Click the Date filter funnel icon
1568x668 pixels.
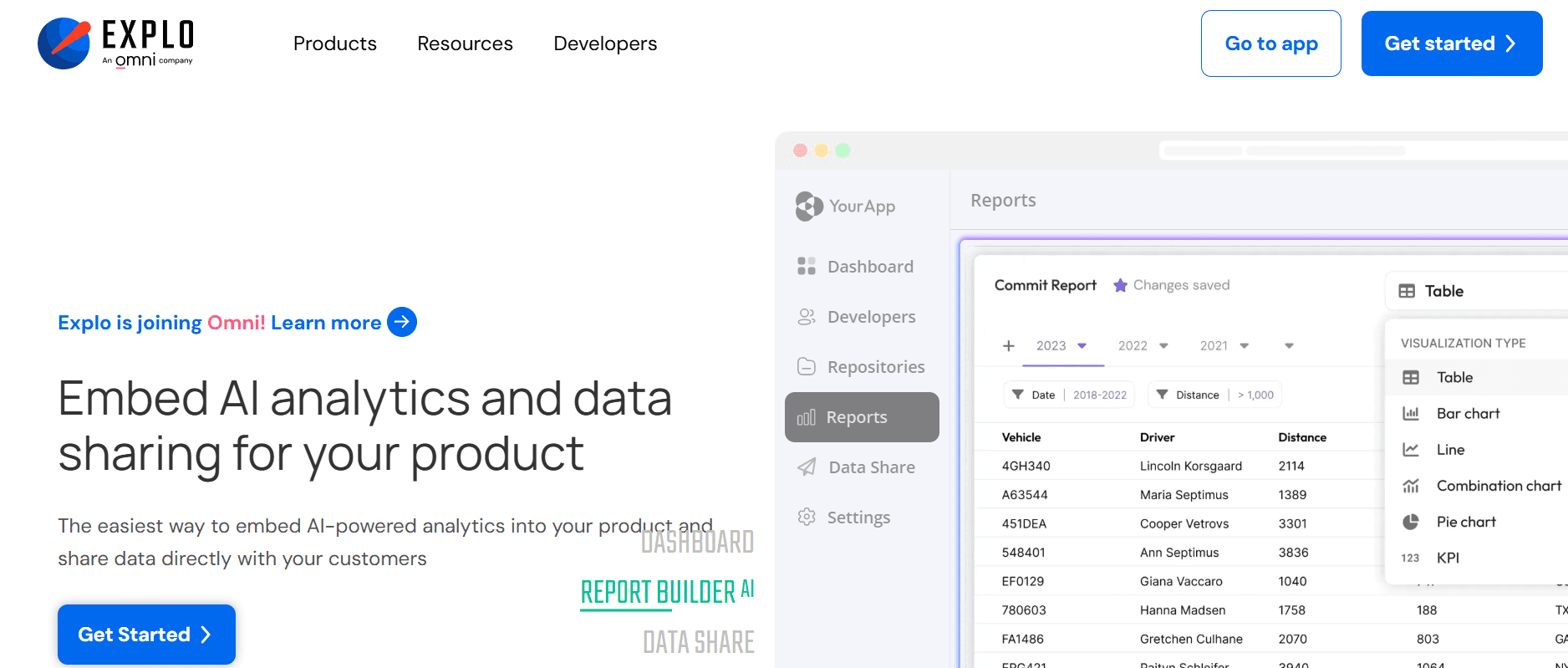coord(1017,395)
